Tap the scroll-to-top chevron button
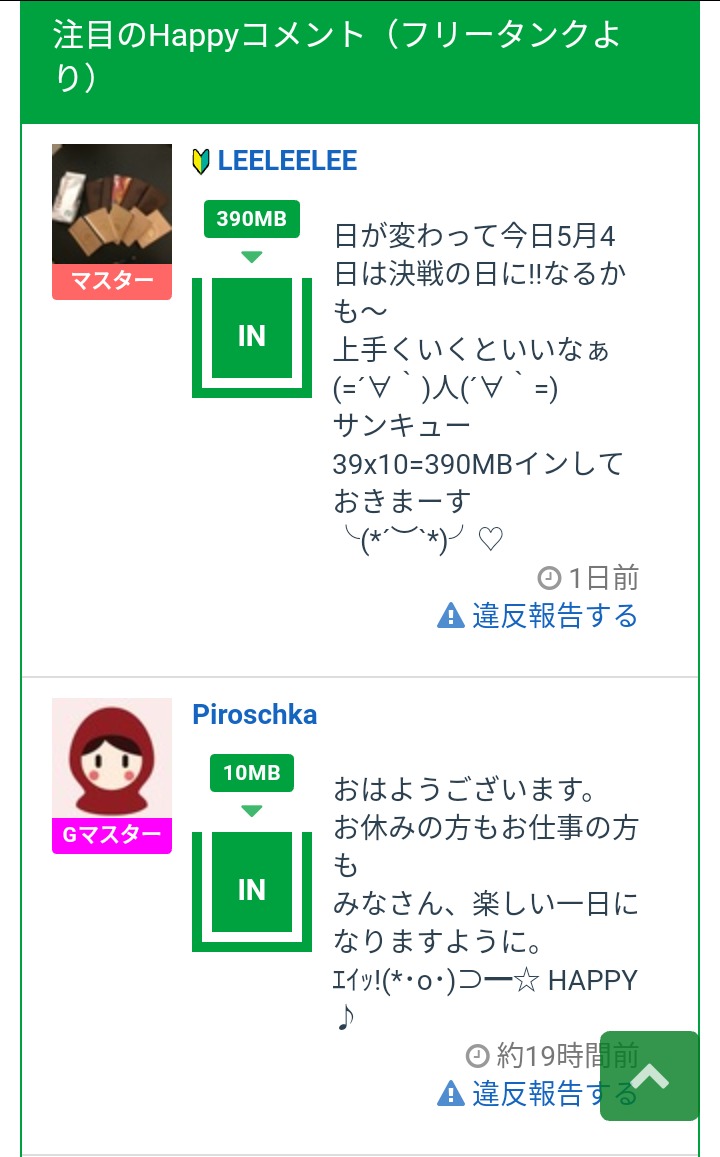Screen dimensions: 720x1157 pyautogui.click(x=649, y=1076)
